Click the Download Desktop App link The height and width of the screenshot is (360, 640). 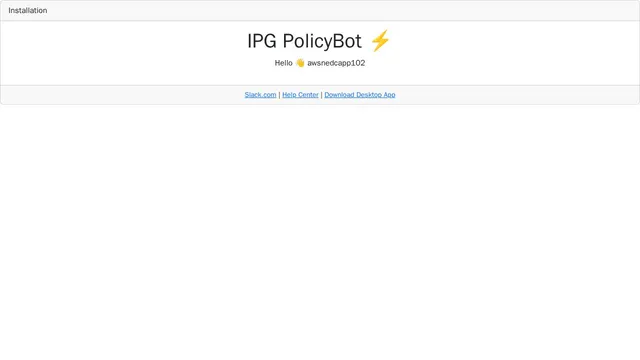[x=360, y=95]
